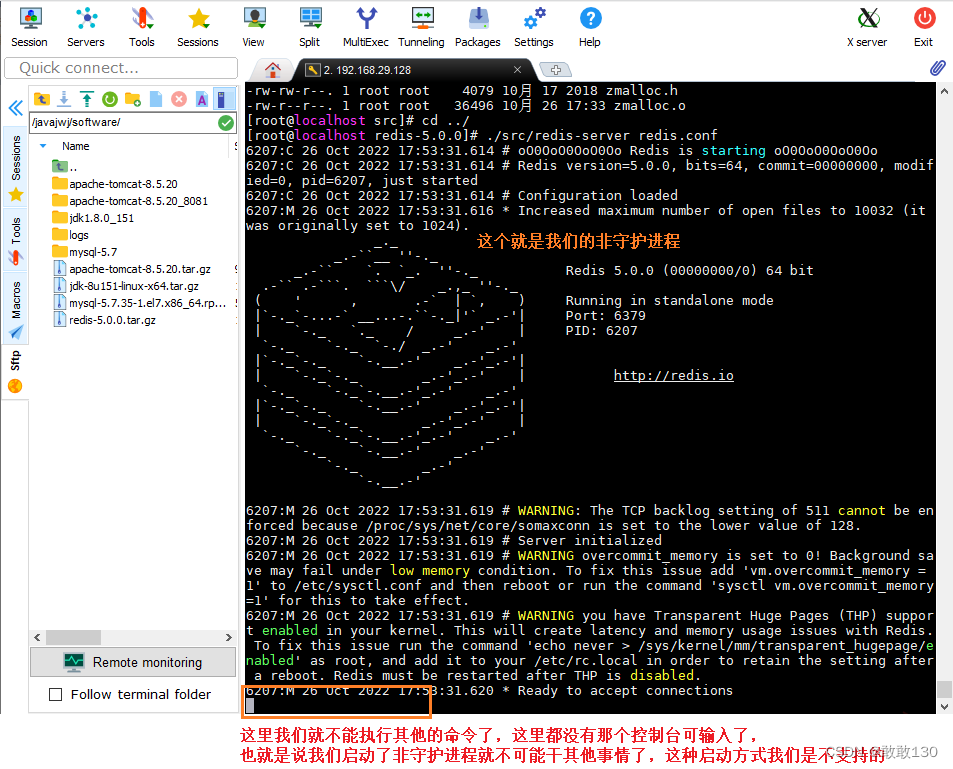Open a new terminal tab

[556, 70]
